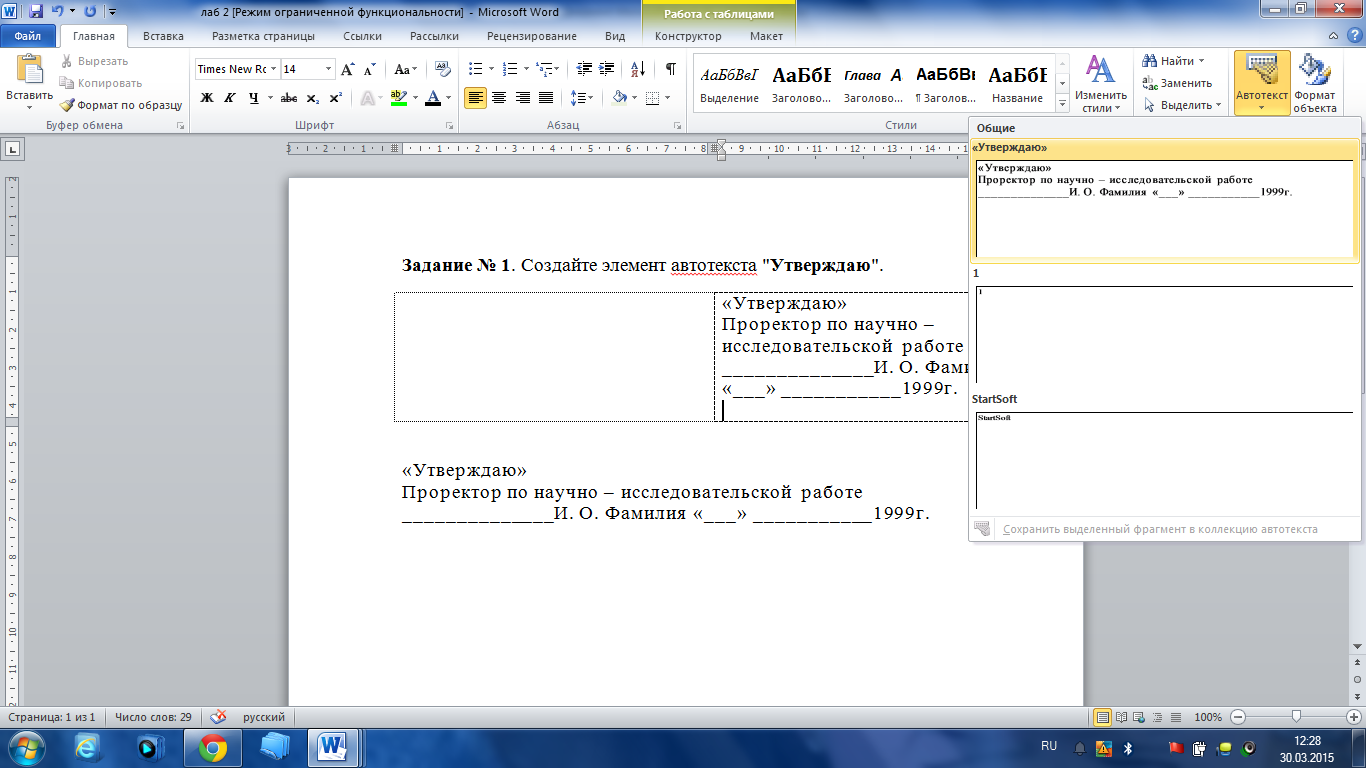Screen dimensions: 1366x768
Task: Toggle left text alignment button
Action: tap(475, 98)
